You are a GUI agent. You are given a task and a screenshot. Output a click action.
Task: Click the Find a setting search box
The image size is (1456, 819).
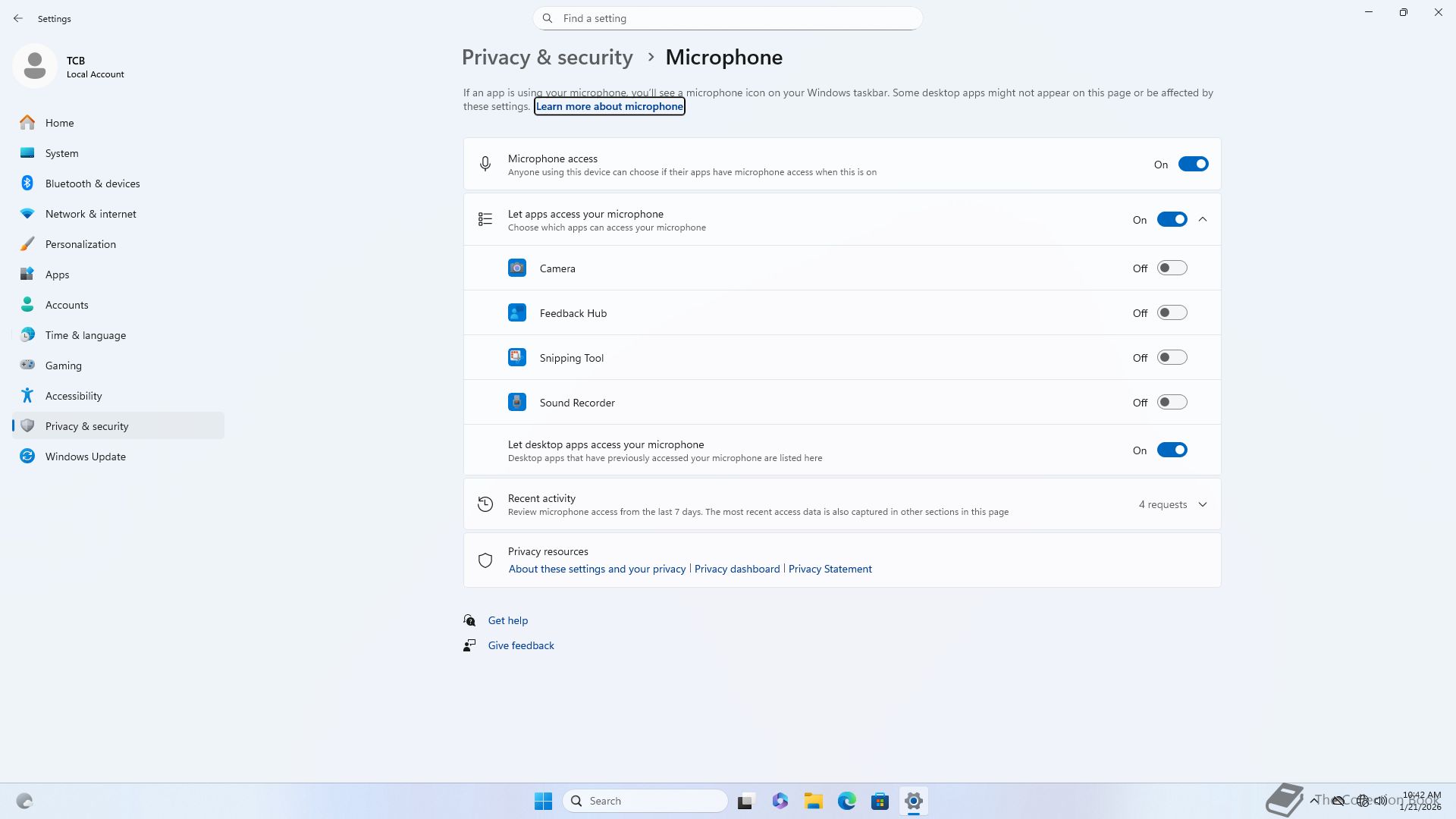tap(728, 18)
